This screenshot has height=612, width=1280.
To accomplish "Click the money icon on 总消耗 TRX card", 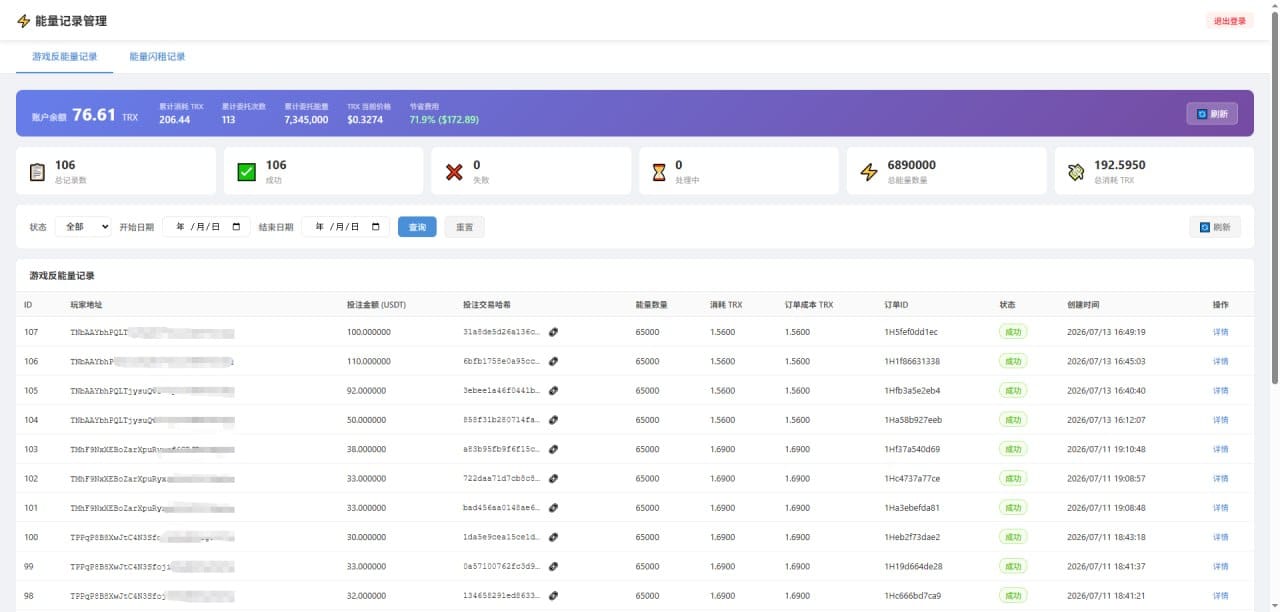I will pos(1076,172).
